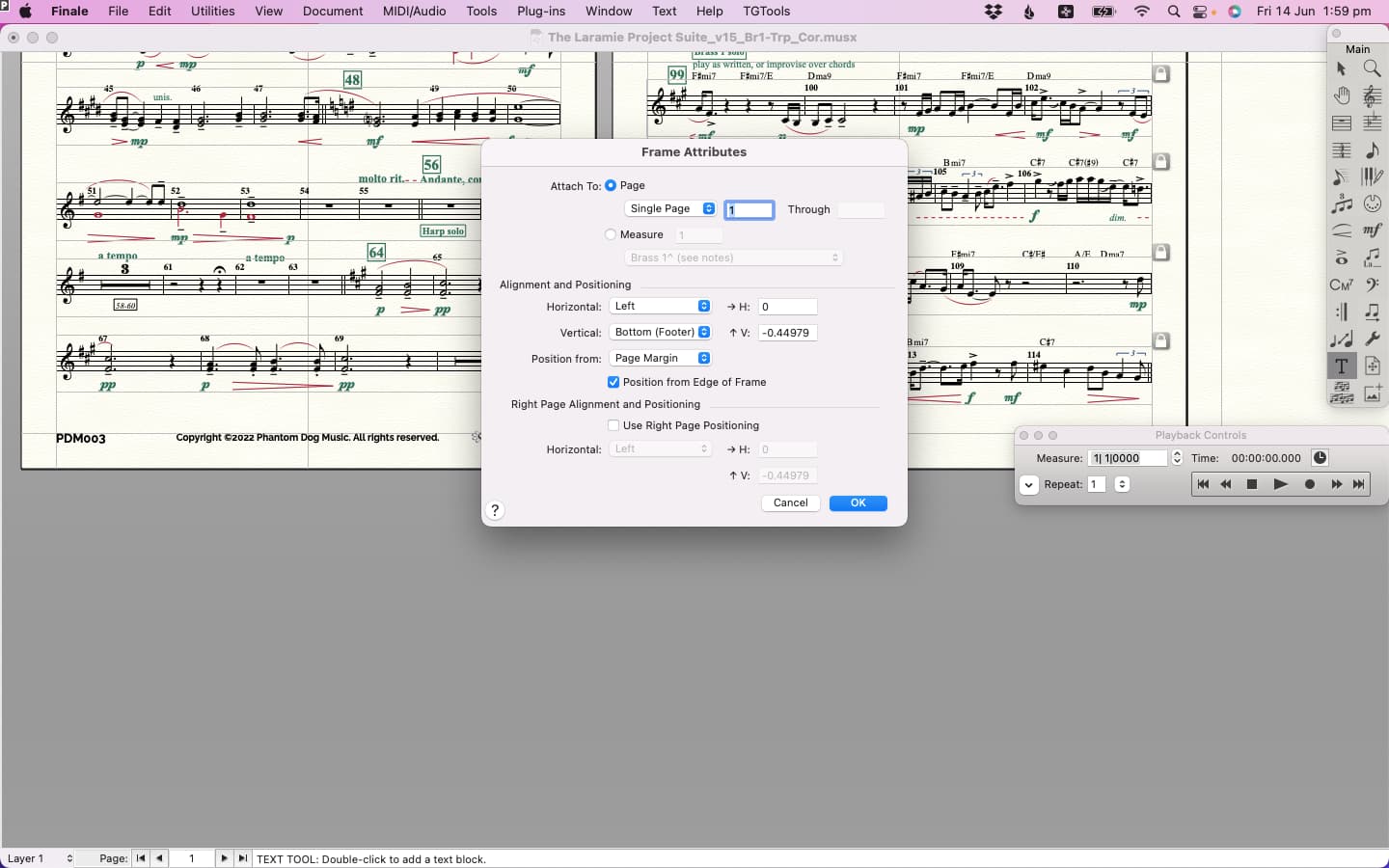The image size is (1389, 868).
Task: Select the Special Tools wrench
Action: coord(1372,339)
